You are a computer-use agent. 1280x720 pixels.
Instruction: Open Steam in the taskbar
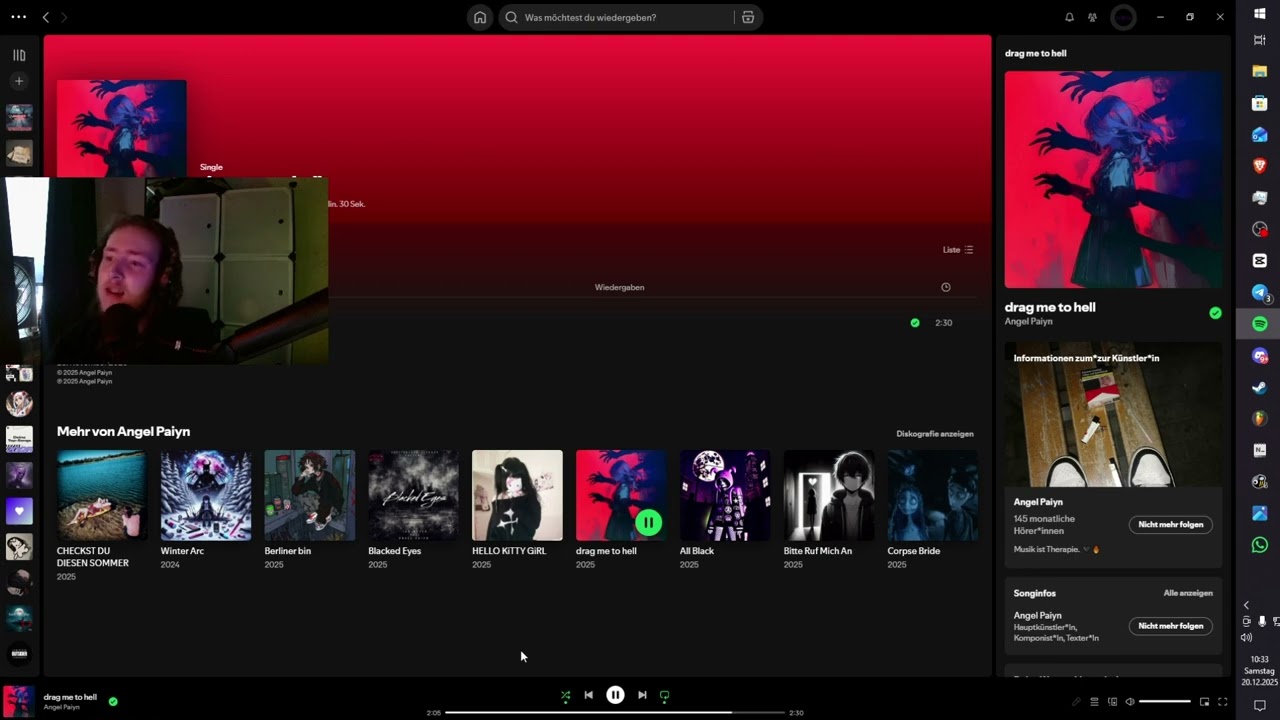(1260, 387)
